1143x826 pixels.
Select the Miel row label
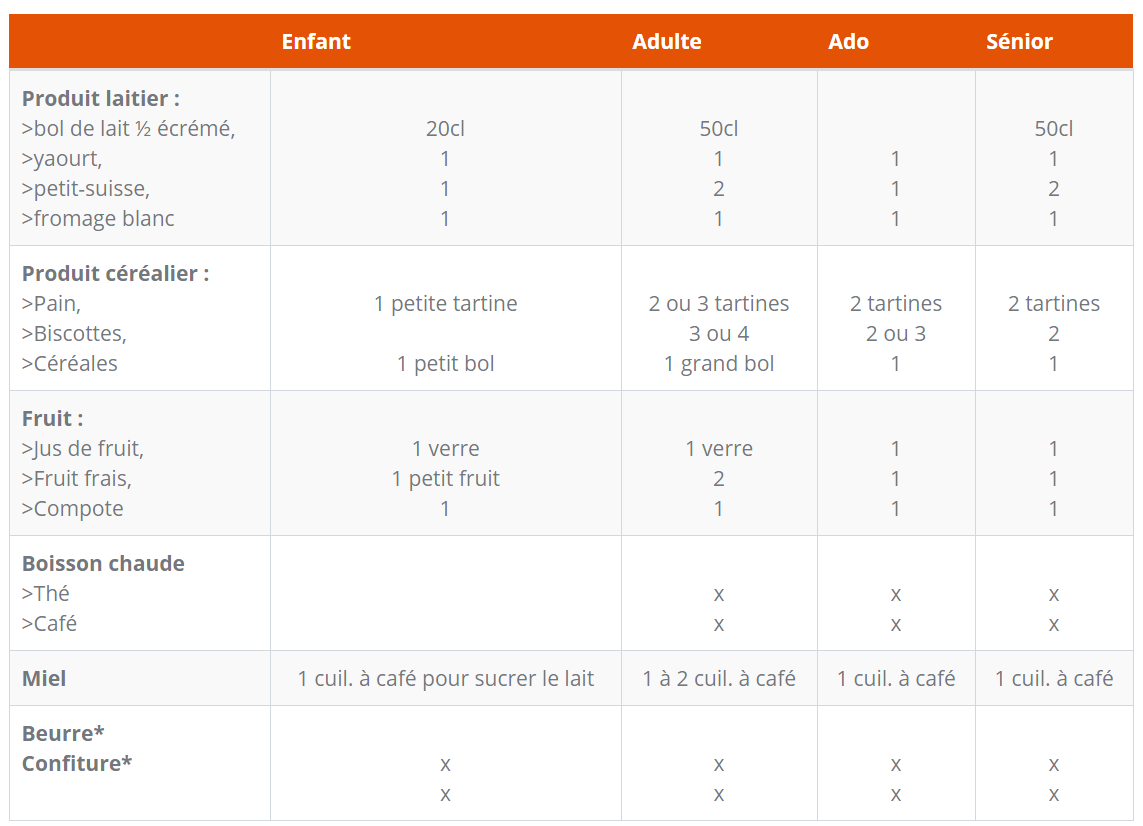point(44,679)
